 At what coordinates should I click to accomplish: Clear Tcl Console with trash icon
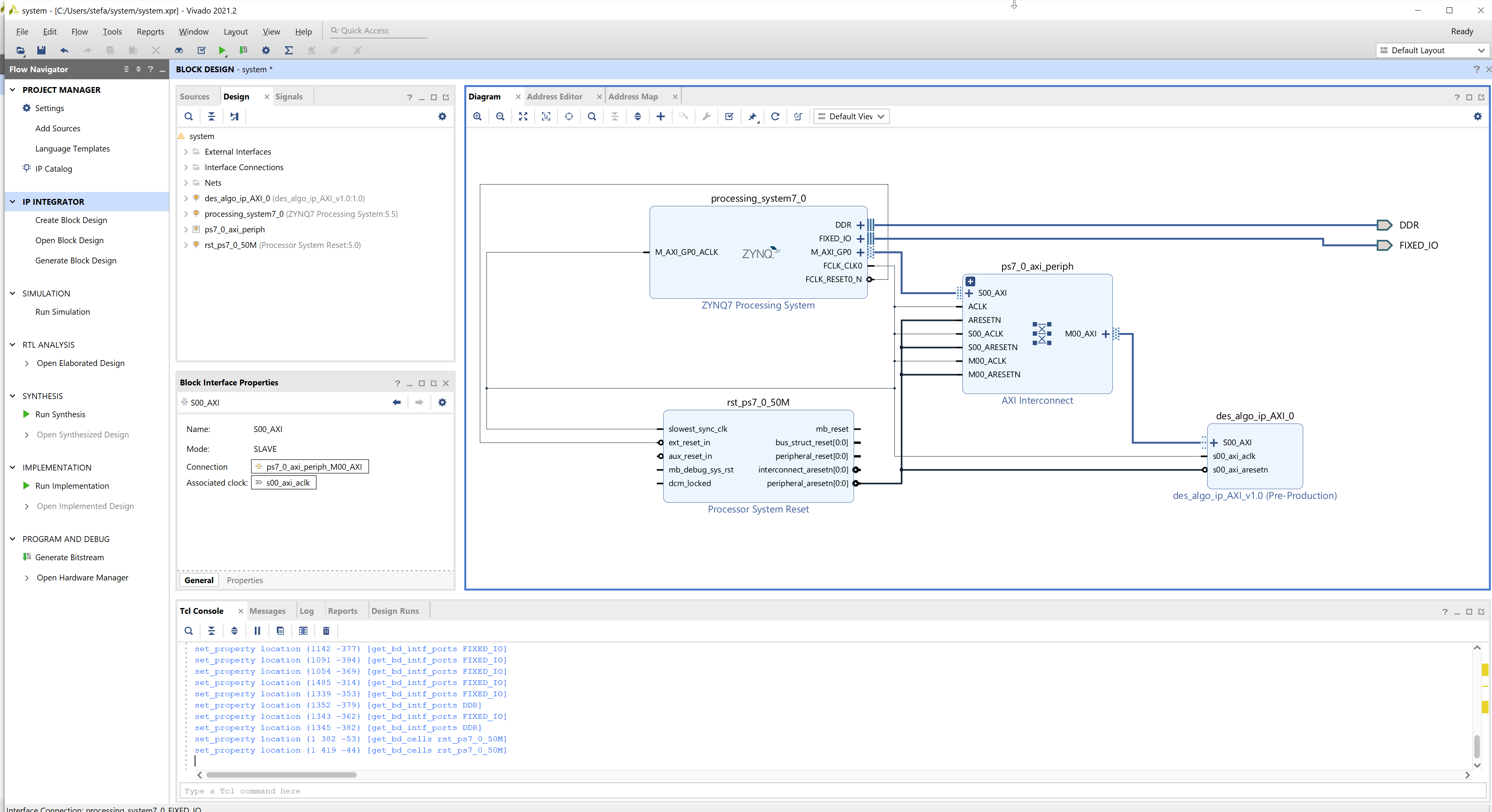pyautogui.click(x=326, y=631)
